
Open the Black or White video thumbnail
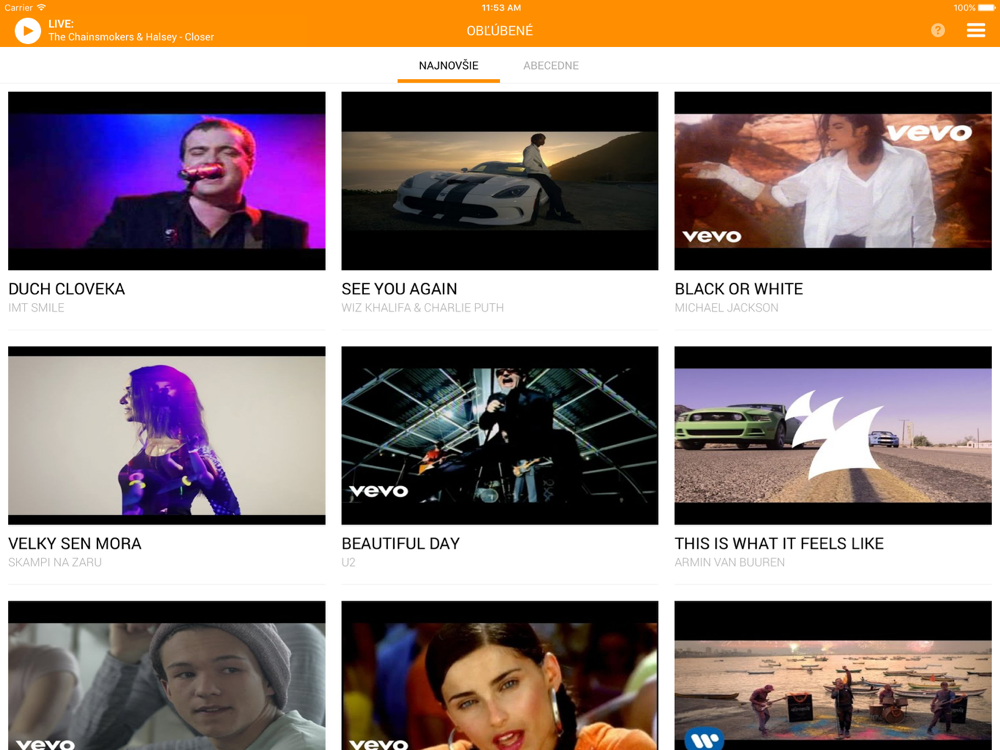point(833,180)
